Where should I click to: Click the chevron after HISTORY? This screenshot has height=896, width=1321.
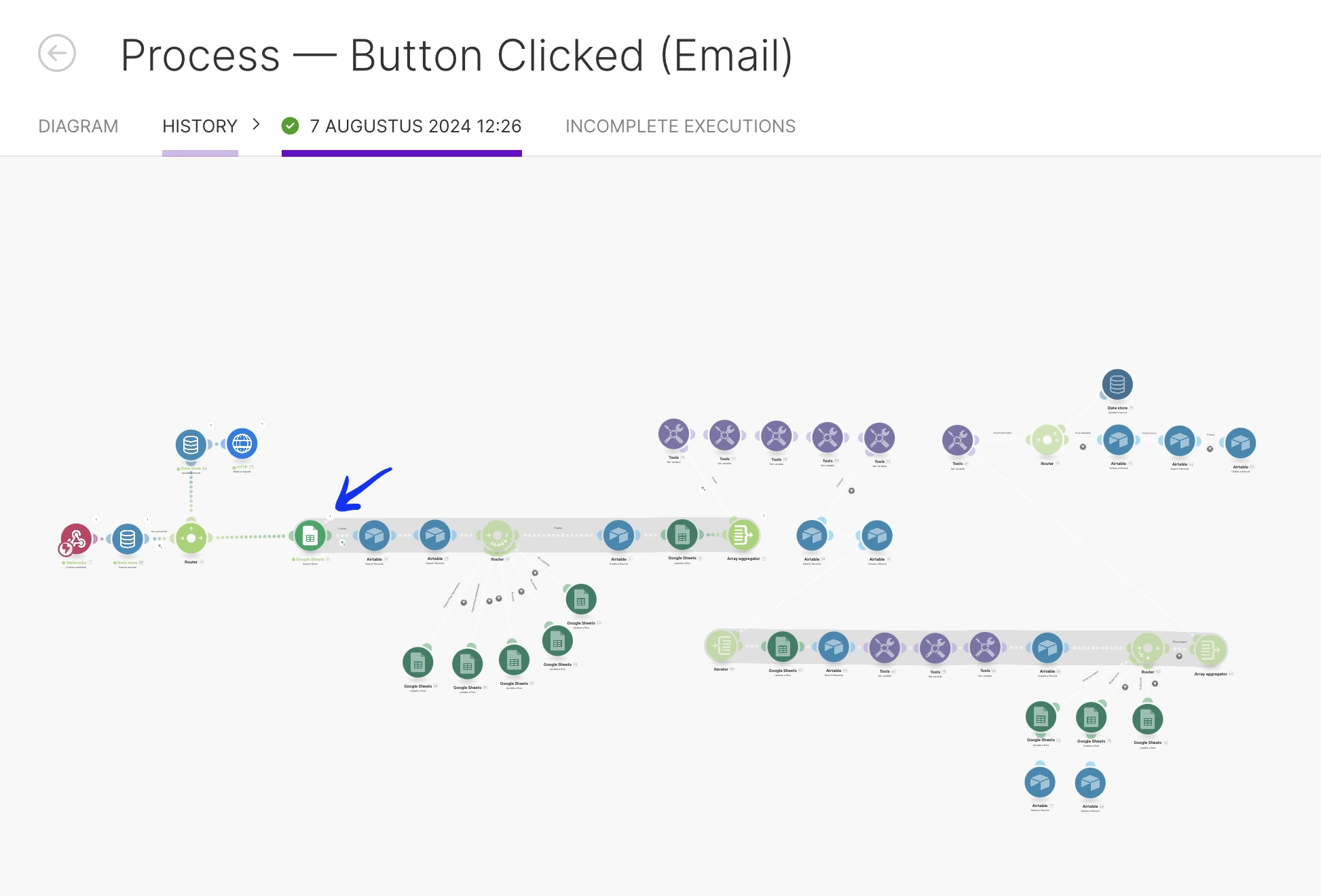pyautogui.click(x=257, y=124)
